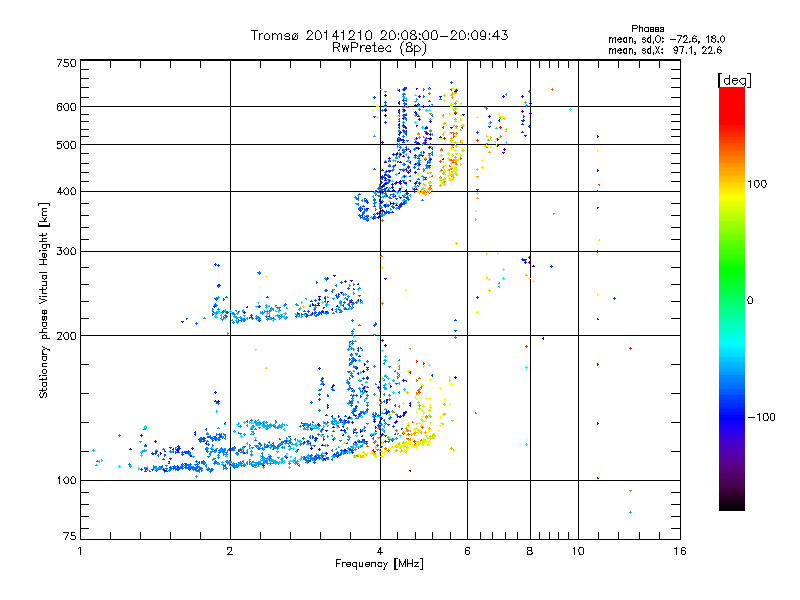Image resolution: width=800 pixels, height=600 pixels.
Task: Click the x-axis title "Frequency [MHz]"
Action: (379, 564)
